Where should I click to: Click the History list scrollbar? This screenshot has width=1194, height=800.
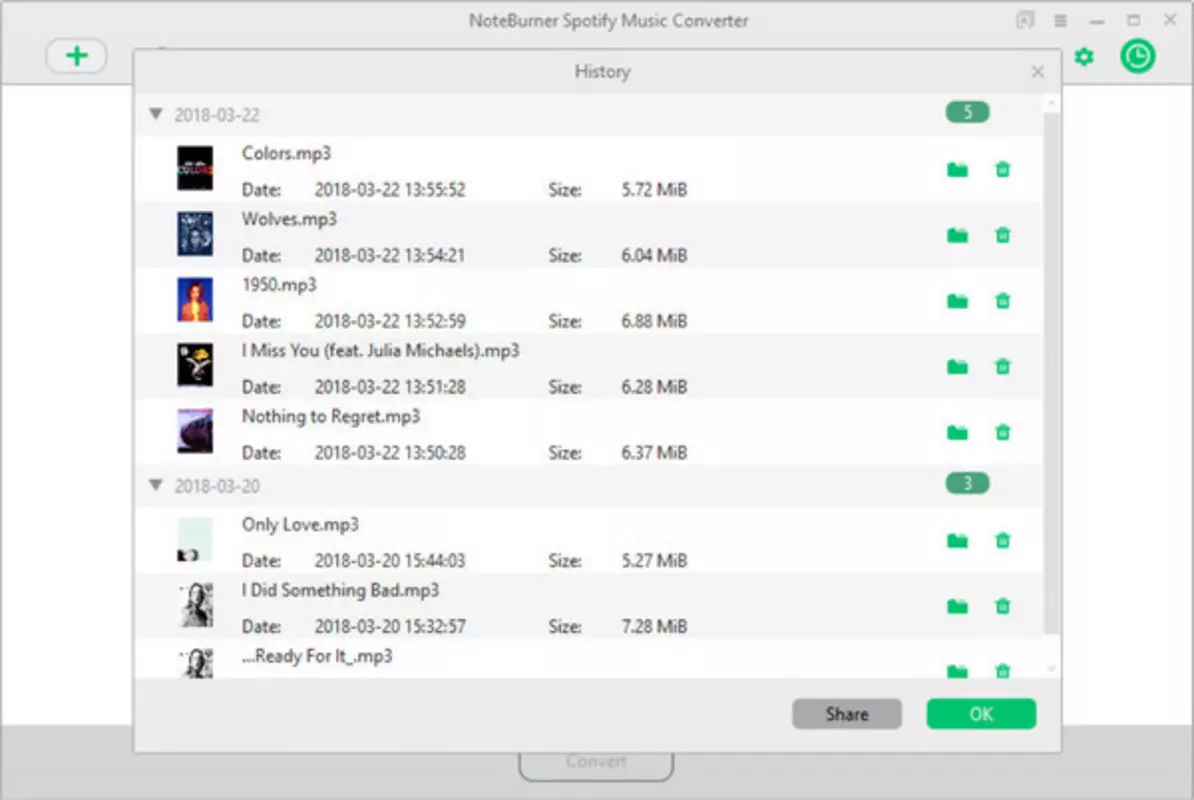(x=1051, y=373)
